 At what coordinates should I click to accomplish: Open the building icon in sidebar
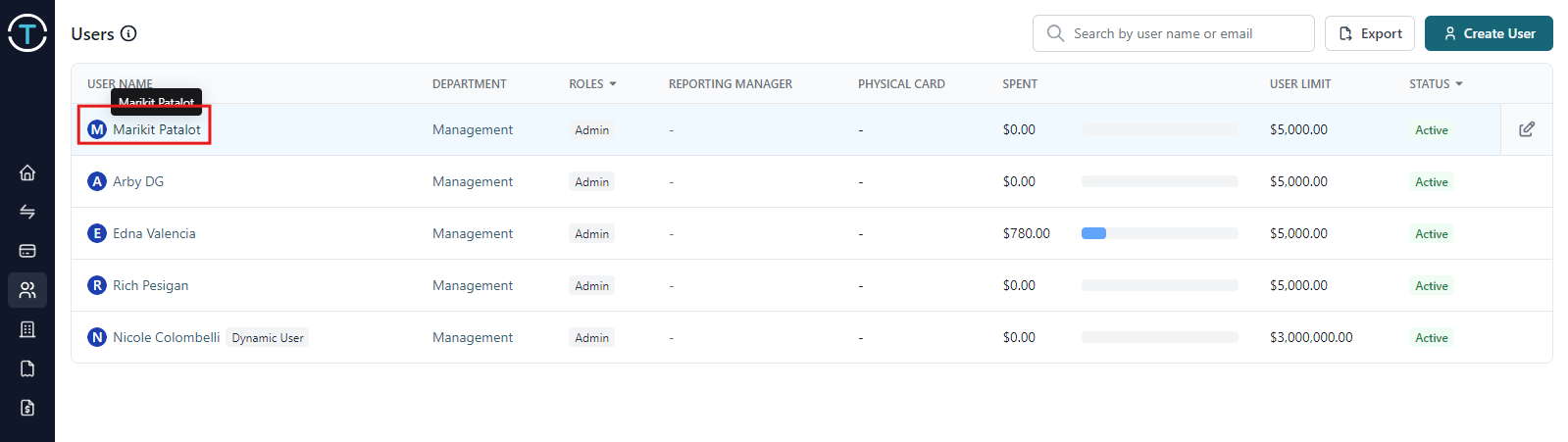(27, 329)
